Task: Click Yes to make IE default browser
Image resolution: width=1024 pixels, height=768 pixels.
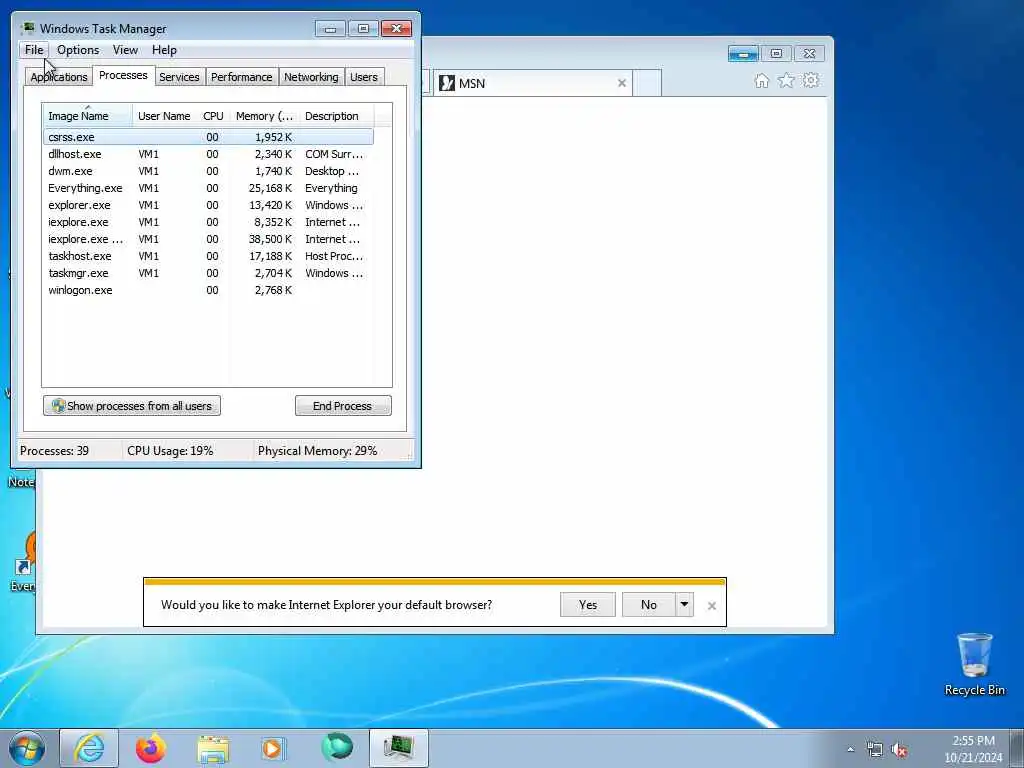Action: tap(588, 605)
